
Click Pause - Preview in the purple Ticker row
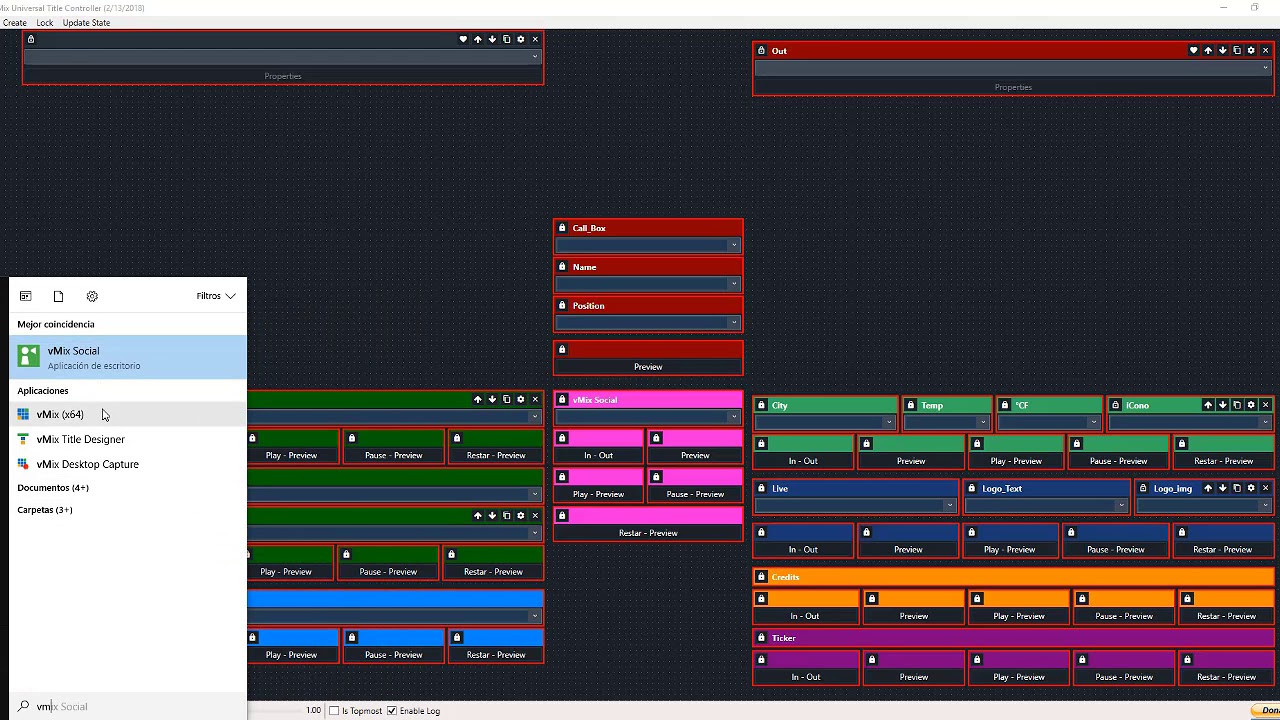[1124, 677]
